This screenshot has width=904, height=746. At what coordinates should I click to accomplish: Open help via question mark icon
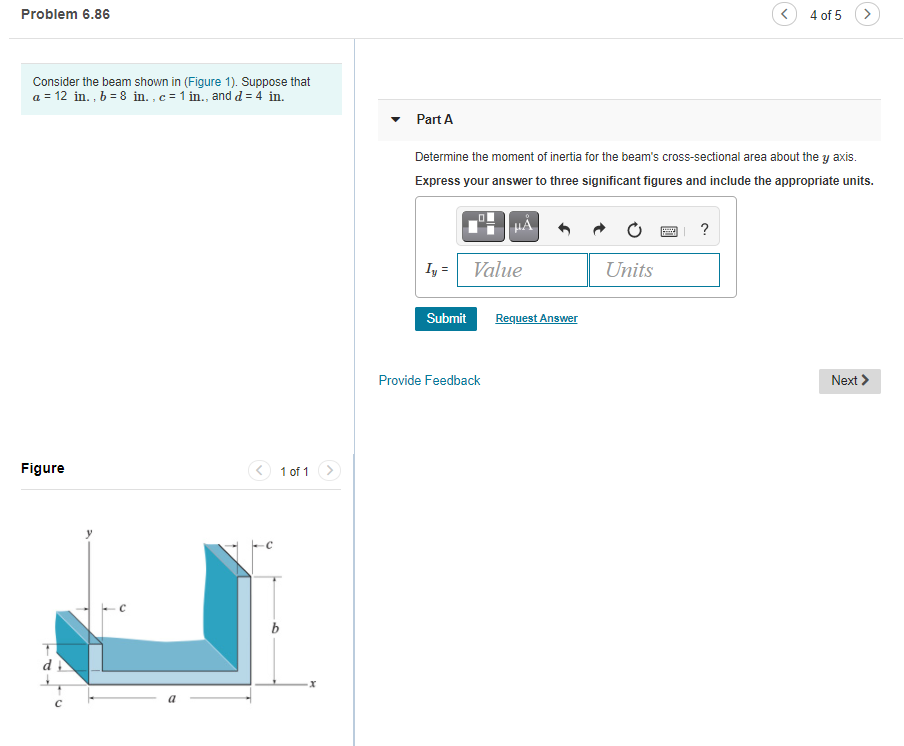coord(704,228)
